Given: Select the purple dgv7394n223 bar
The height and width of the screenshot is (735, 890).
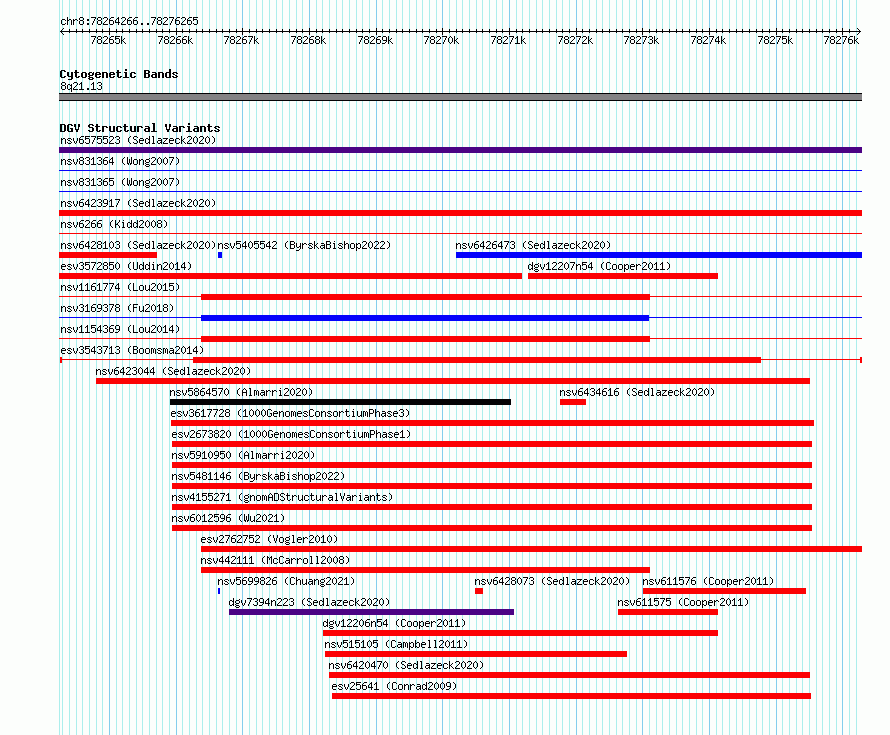Looking at the screenshot, I should pyautogui.click(x=371, y=612).
